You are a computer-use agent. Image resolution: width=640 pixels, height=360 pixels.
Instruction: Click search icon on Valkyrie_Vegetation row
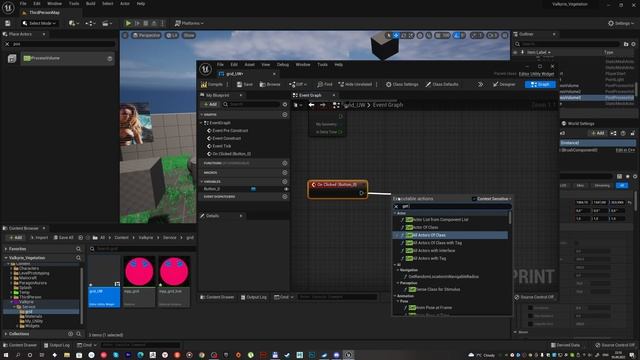(78, 258)
